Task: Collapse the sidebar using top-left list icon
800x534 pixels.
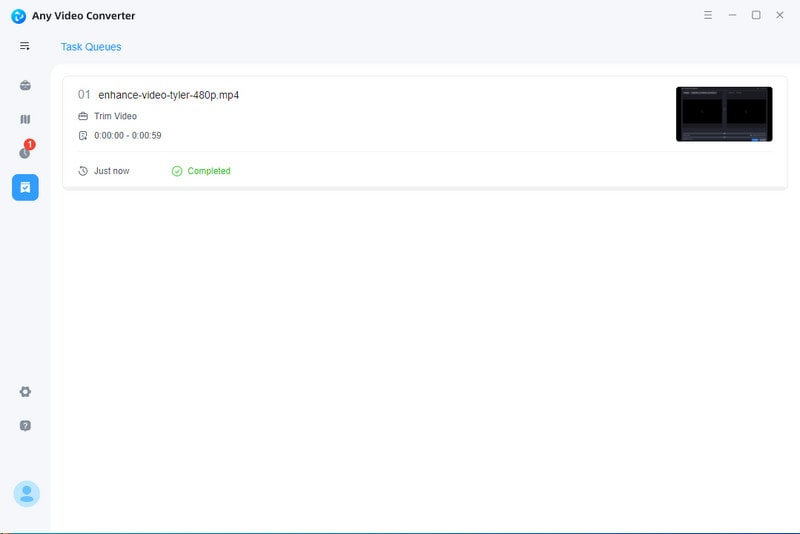Action: 25,46
